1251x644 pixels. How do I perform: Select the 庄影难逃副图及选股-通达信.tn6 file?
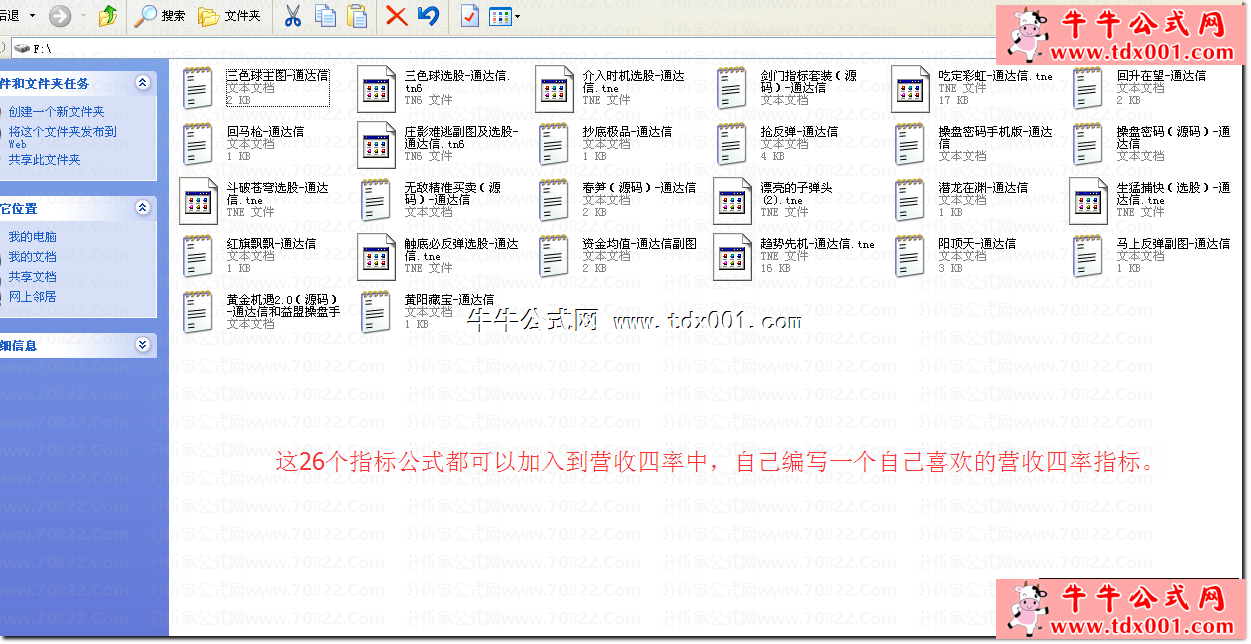tap(439, 143)
